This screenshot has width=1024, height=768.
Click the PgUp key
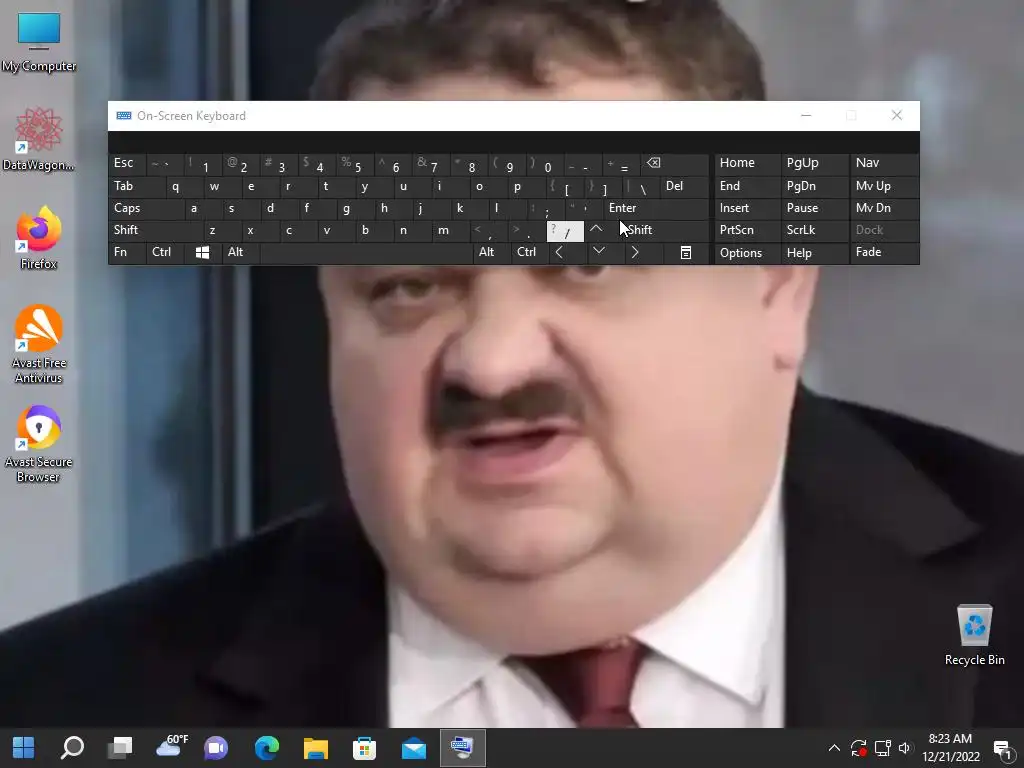point(814,163)
